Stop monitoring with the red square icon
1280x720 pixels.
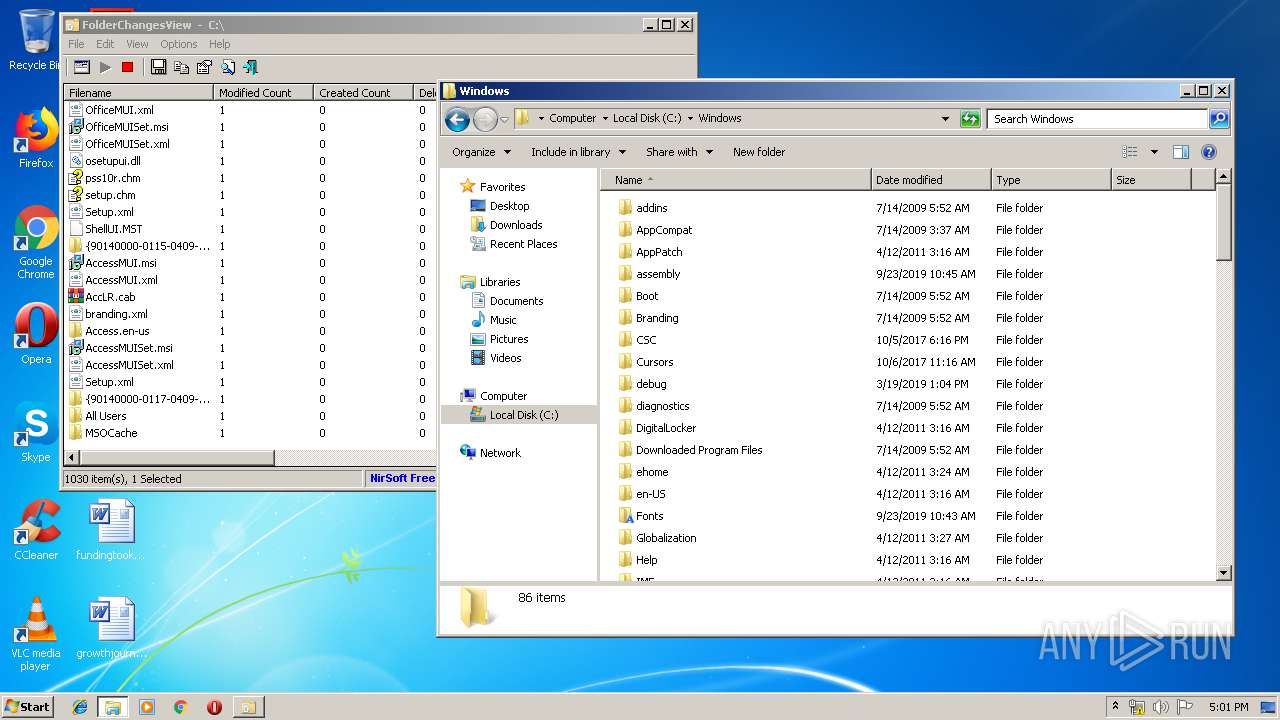pos(127,67)
